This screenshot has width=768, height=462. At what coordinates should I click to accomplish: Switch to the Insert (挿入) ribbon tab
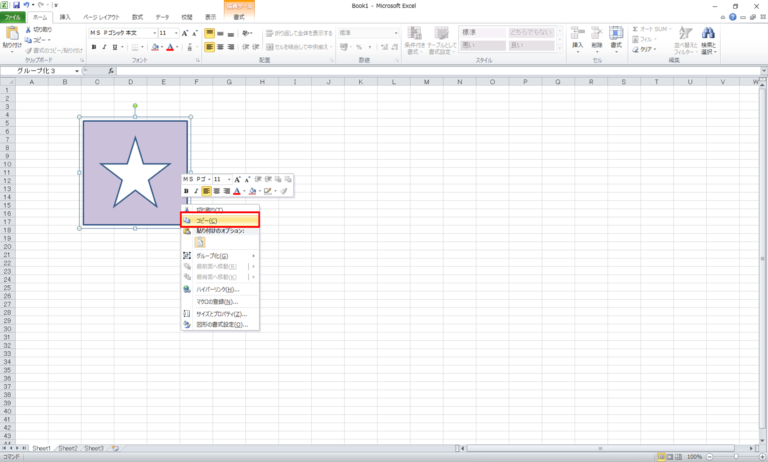pyautogui.click(x=65, y=17)
